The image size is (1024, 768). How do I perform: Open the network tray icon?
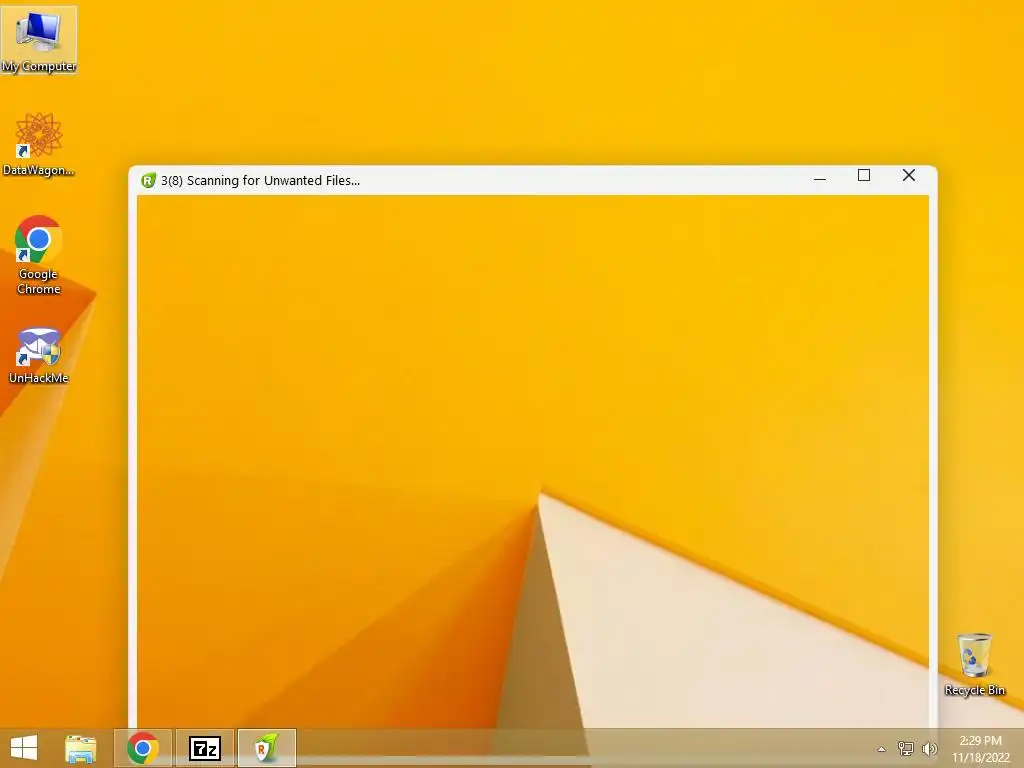point(905,748)
